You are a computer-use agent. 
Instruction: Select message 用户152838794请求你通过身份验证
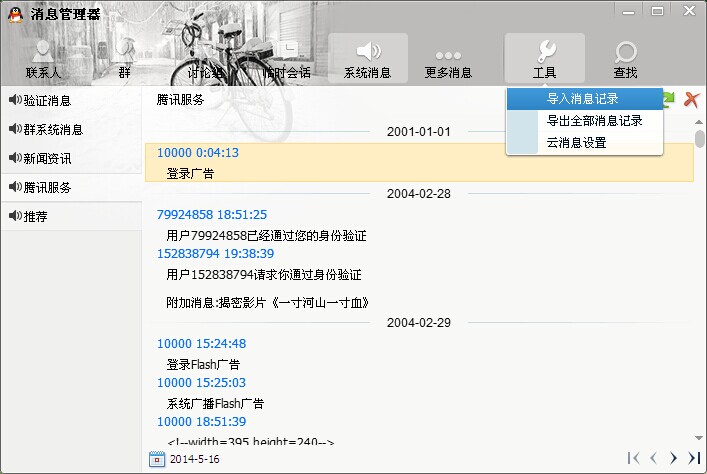[264, 275]
